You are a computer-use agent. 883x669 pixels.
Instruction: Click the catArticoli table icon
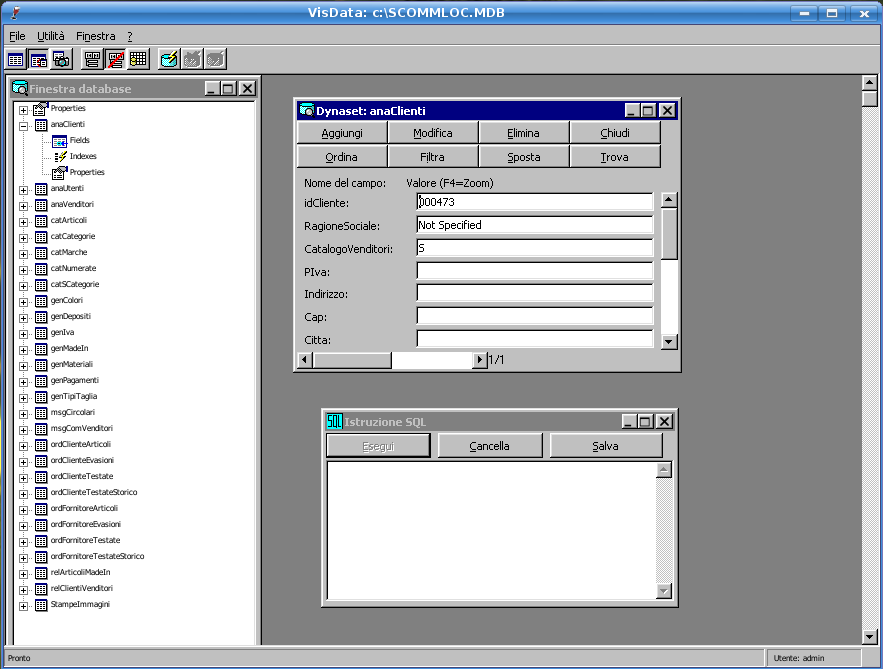41,221
